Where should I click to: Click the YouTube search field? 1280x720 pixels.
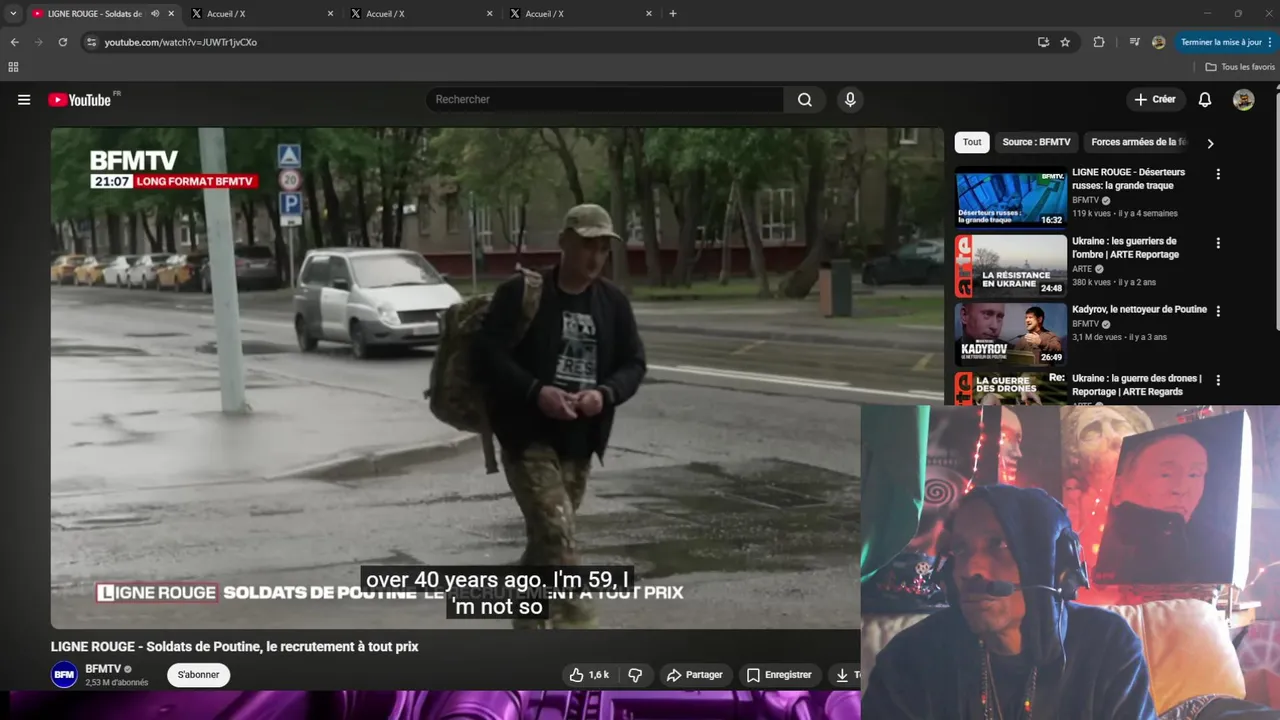(x=605, y=100)
